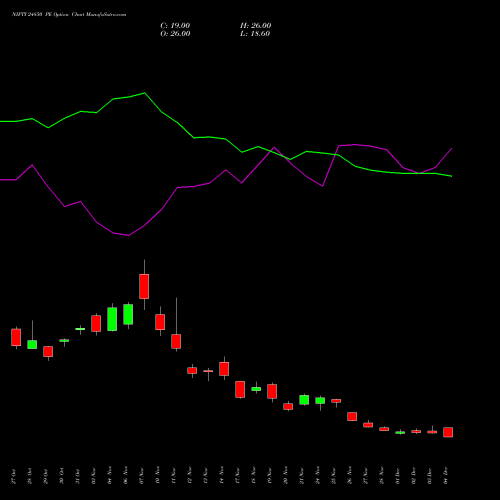Select the 28 Oct date label
The image size is (500, 500).
[x=30, y=476]
